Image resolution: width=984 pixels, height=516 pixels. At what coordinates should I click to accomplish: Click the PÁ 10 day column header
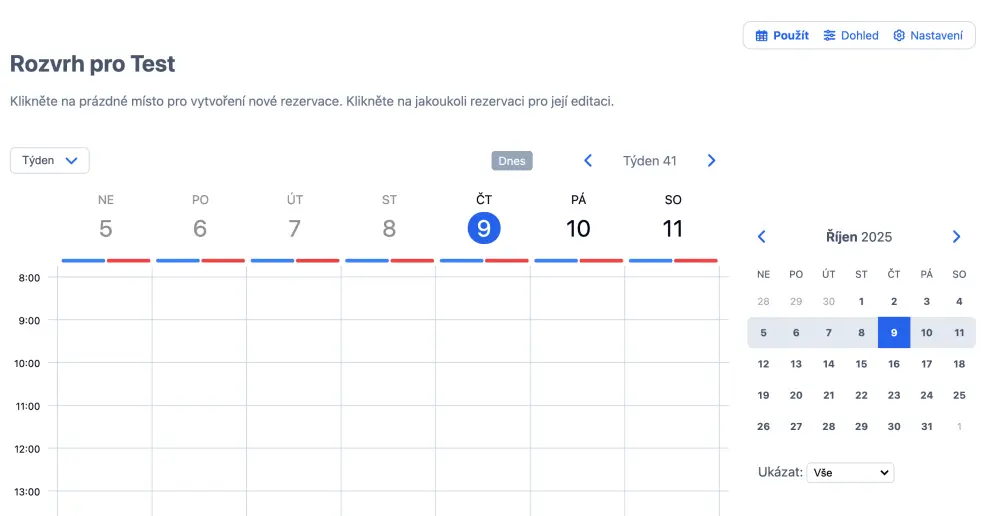(578, 218)
